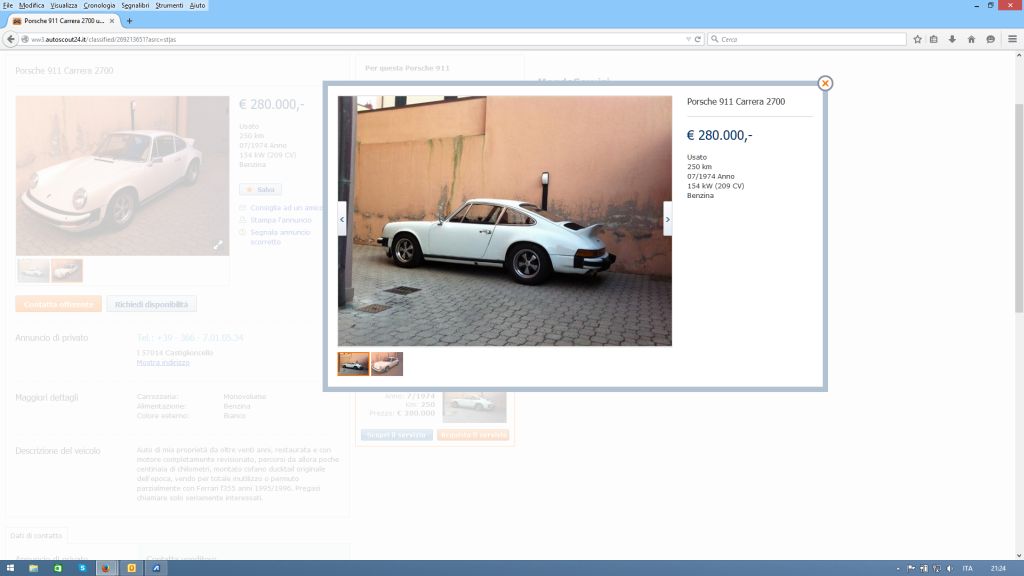Open the Aiuto menu
The width and height of the screenshot is (1024, 576).
(x=197, y=5)
